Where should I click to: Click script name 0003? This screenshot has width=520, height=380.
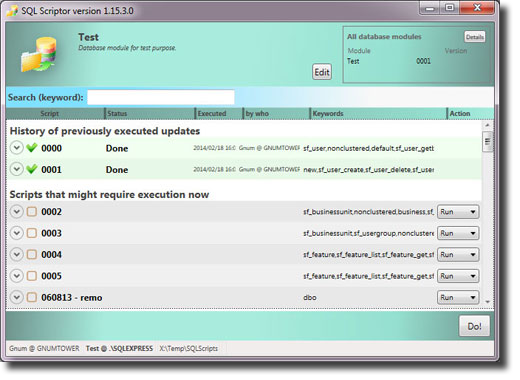[51, 233]
